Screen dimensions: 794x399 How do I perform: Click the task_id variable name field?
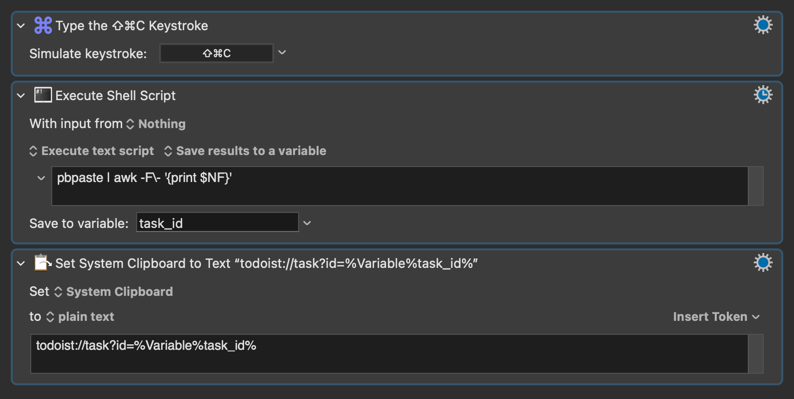(217, 223)
